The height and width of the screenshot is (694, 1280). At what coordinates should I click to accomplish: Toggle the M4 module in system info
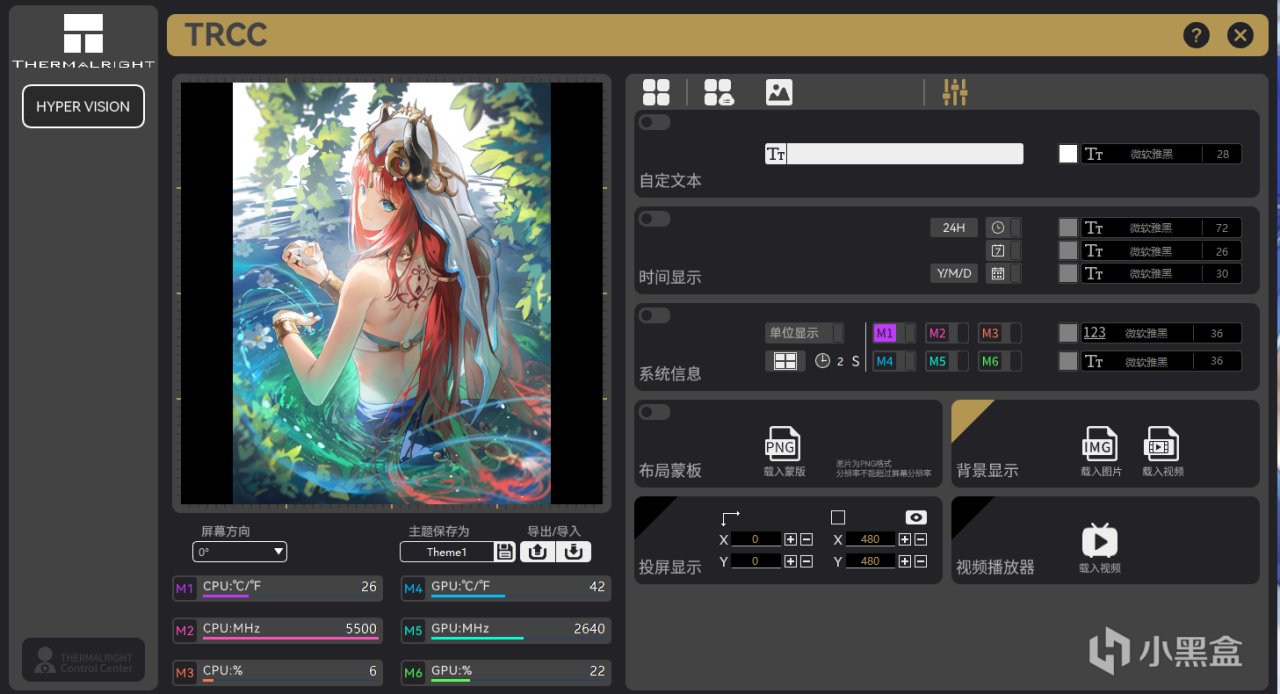coord(894,361)
